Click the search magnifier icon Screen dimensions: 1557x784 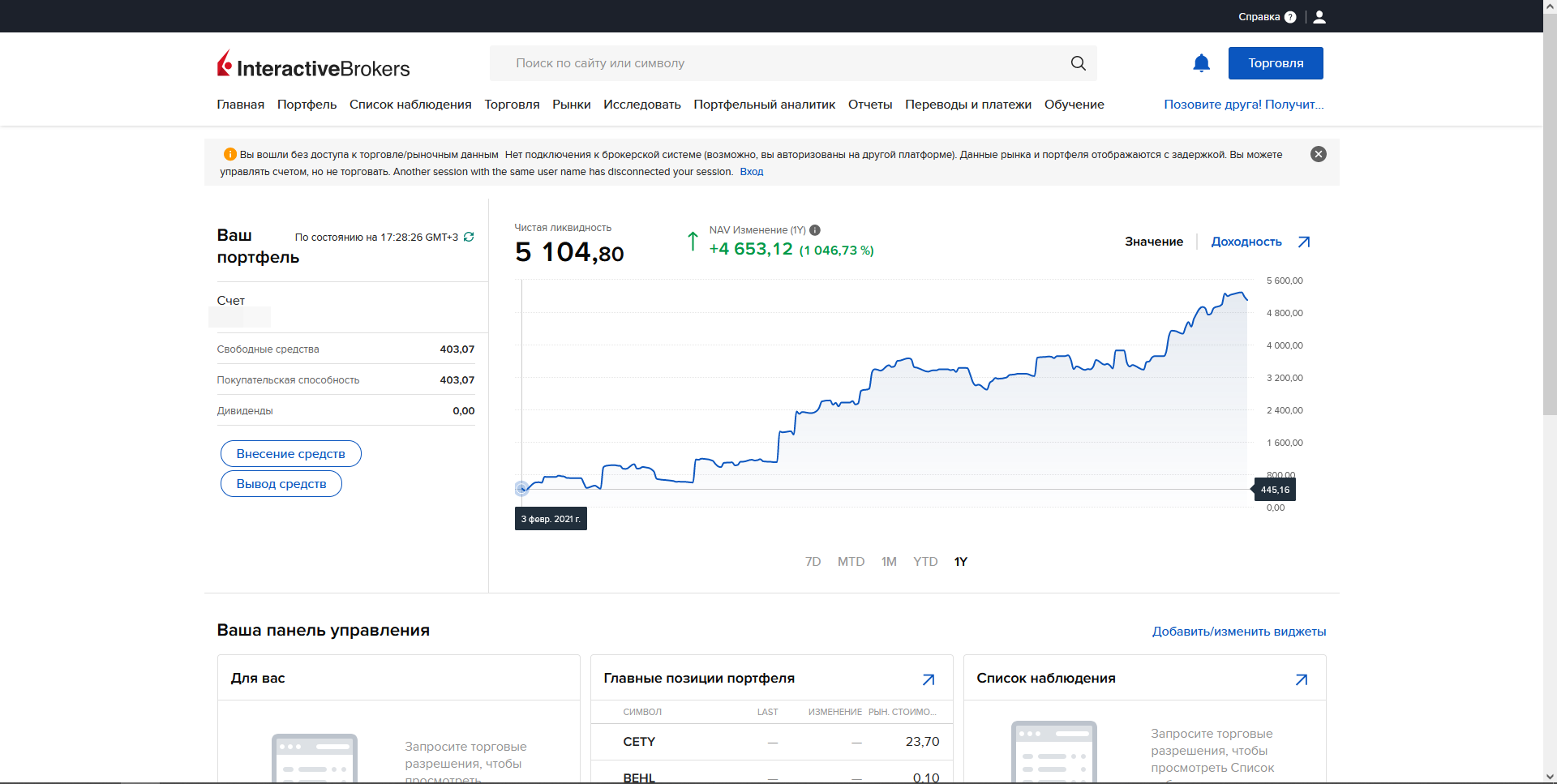coord(1078,63)
